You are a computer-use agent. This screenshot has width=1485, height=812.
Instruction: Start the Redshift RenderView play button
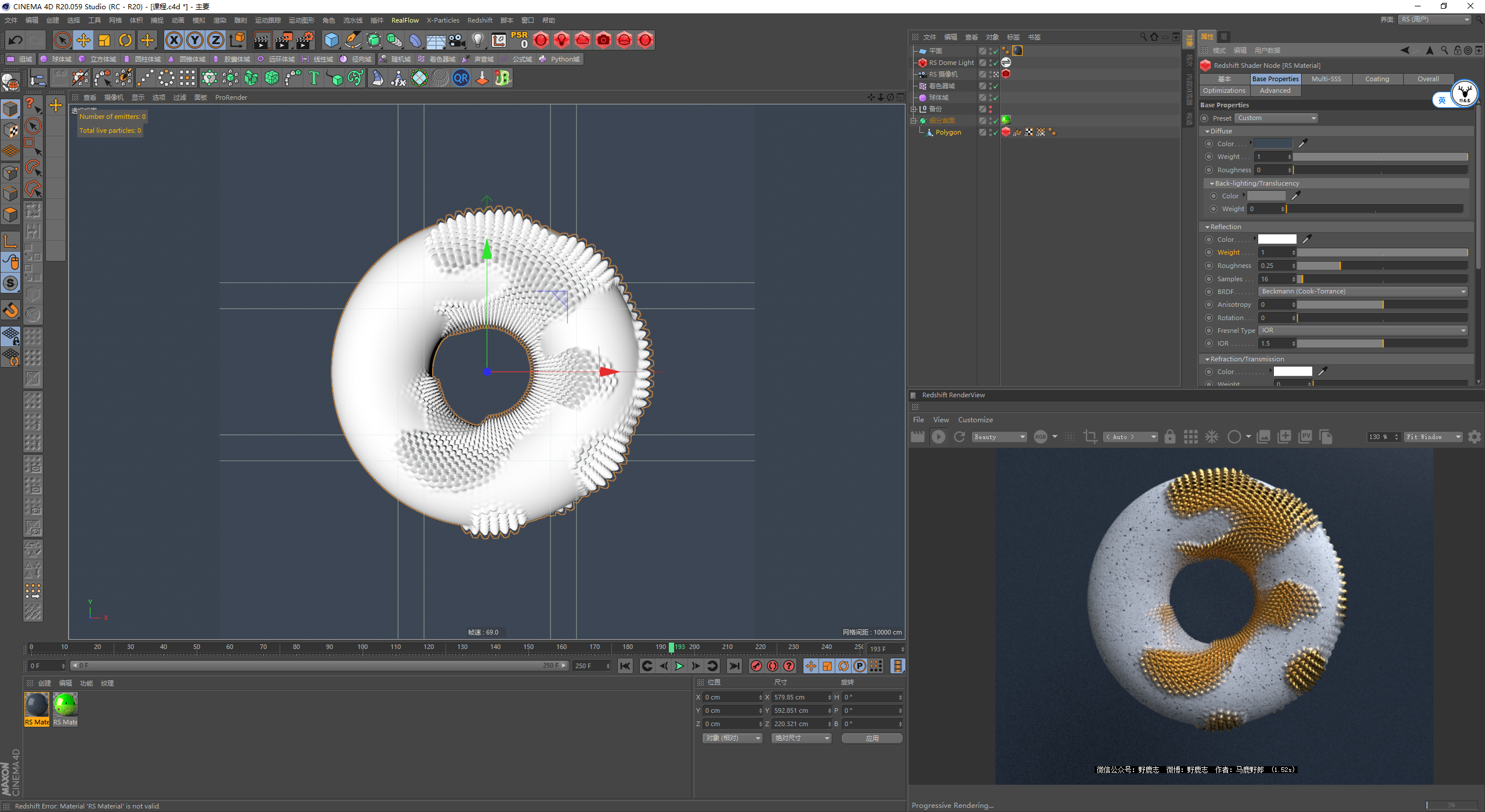938,437
